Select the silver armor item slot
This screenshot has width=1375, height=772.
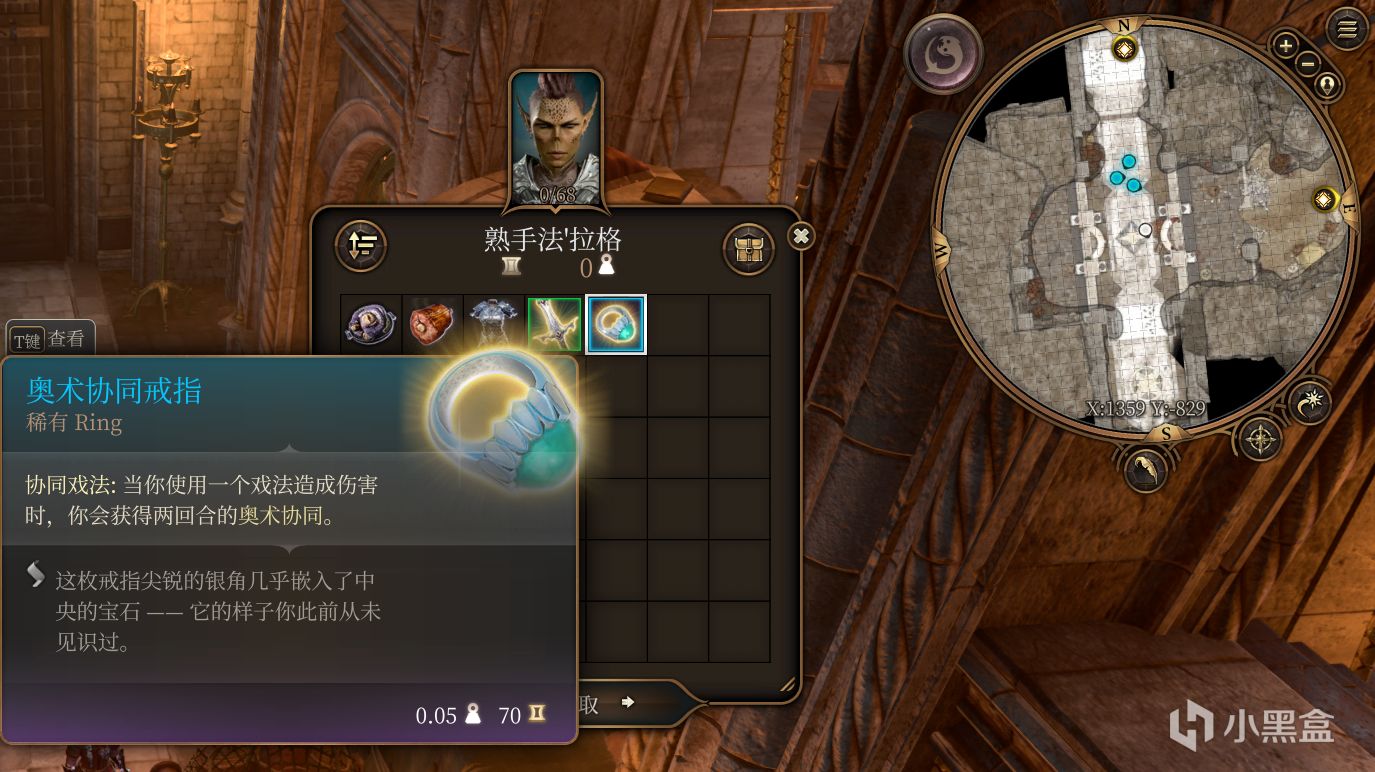[493, 325]
